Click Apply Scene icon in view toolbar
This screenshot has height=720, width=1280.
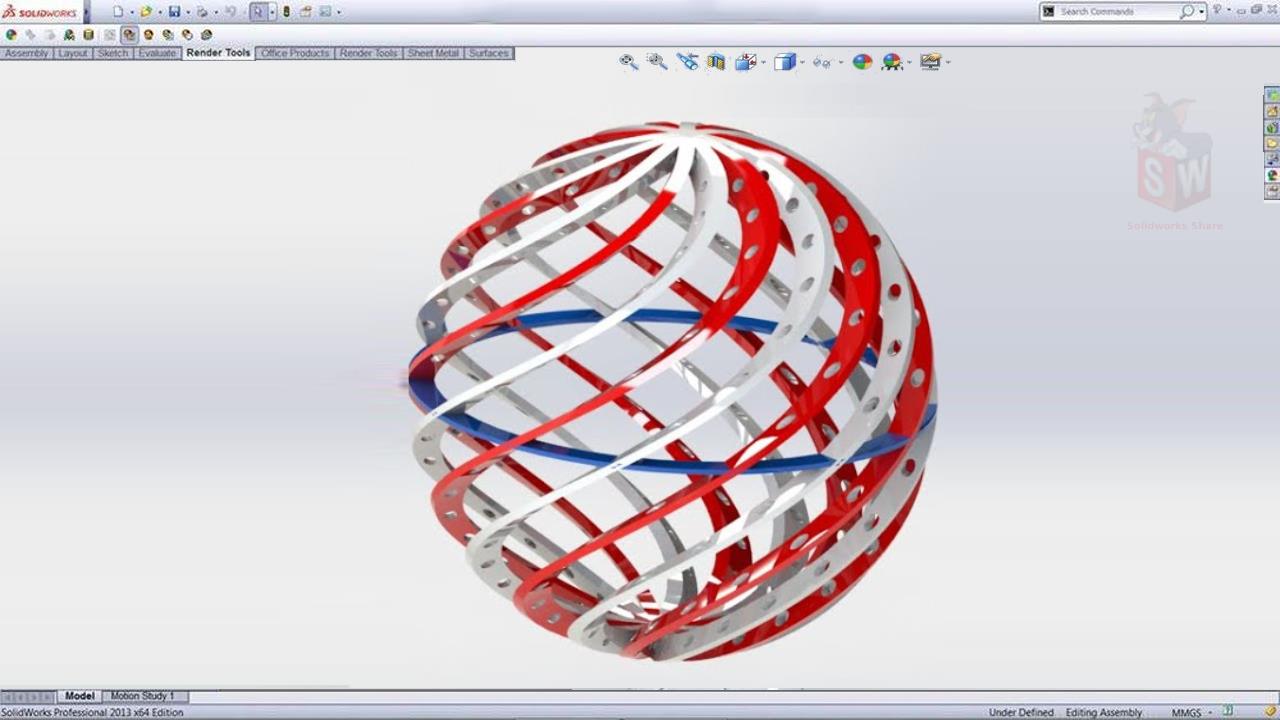pos(892,61)
